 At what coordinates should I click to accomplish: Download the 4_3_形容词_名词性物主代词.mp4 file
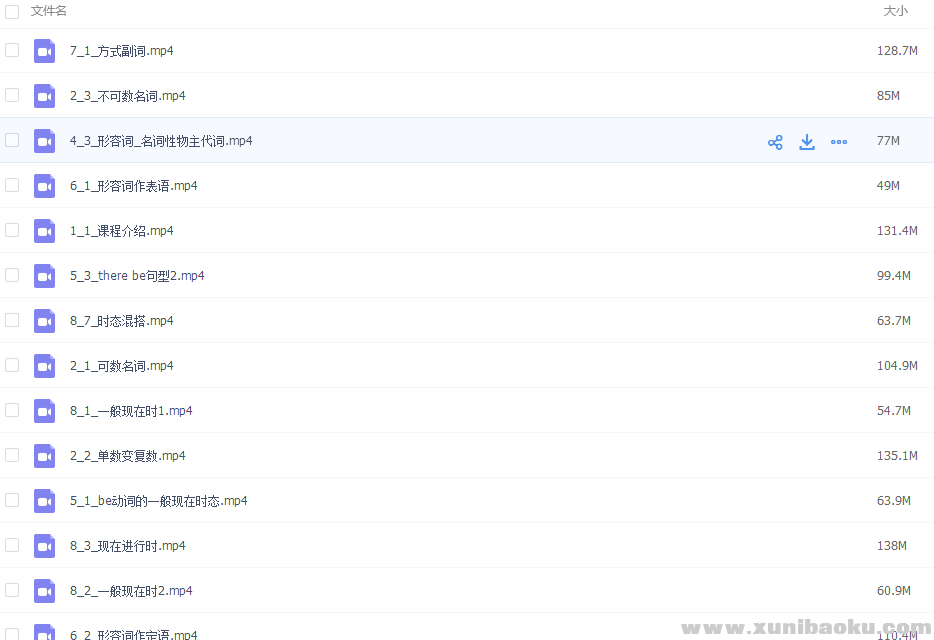pyautogui.click(x=807, y=142)
